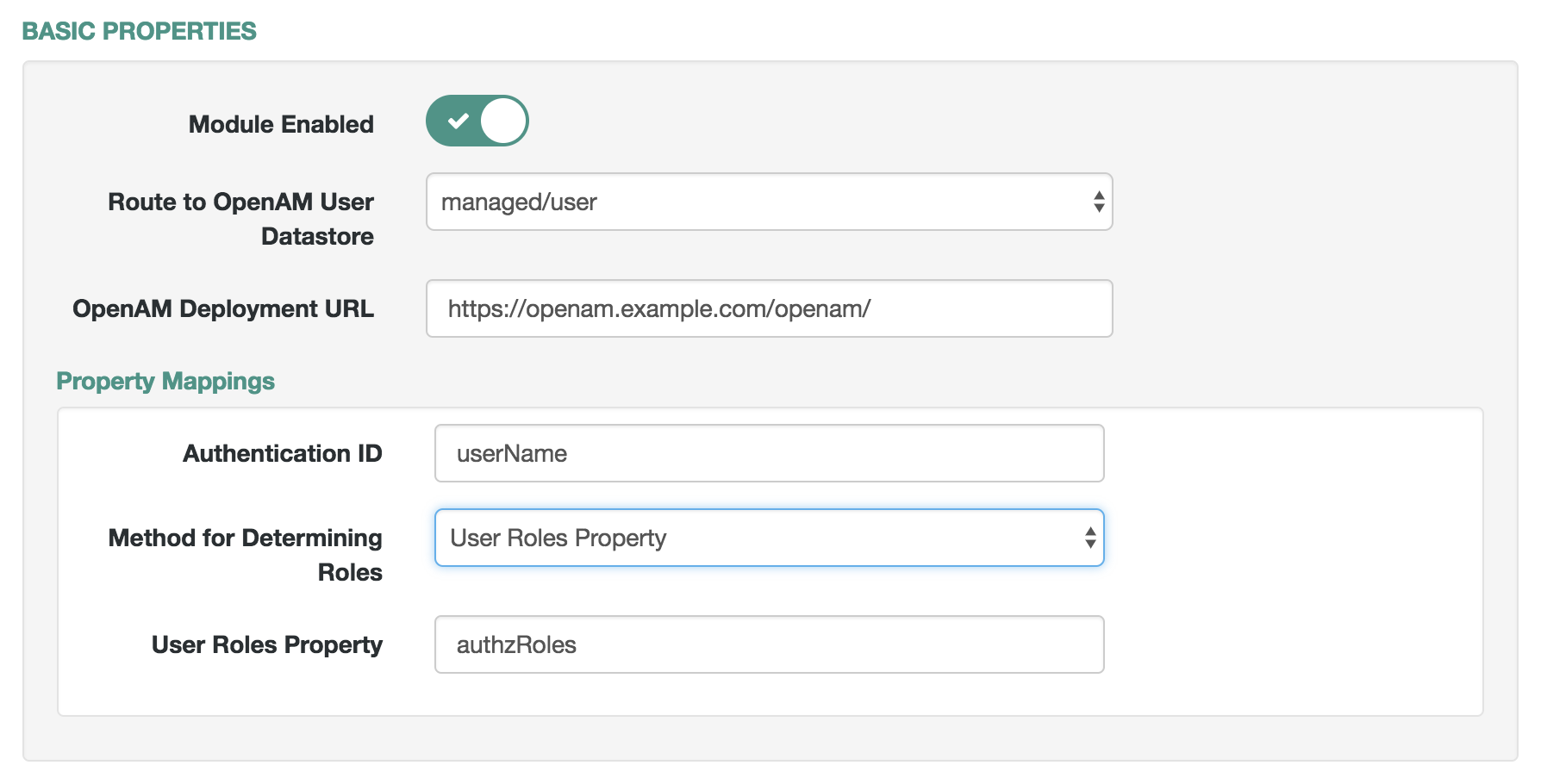The height and width of the screenshot is (784, 1541).
Task: Click the Authentication ID label
Action: pyautogui.click(x=283, y=453)
